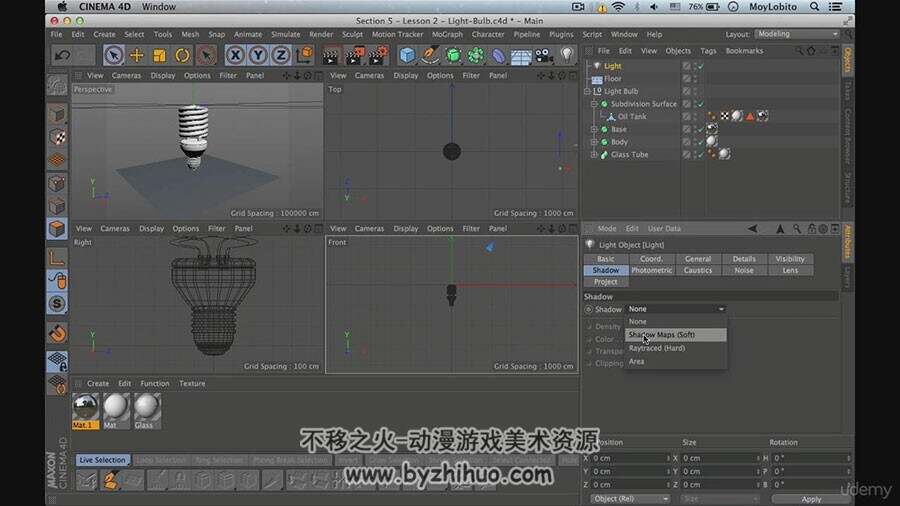
Task: Add a Camera object icon
Action: click(x=544, y=55)
